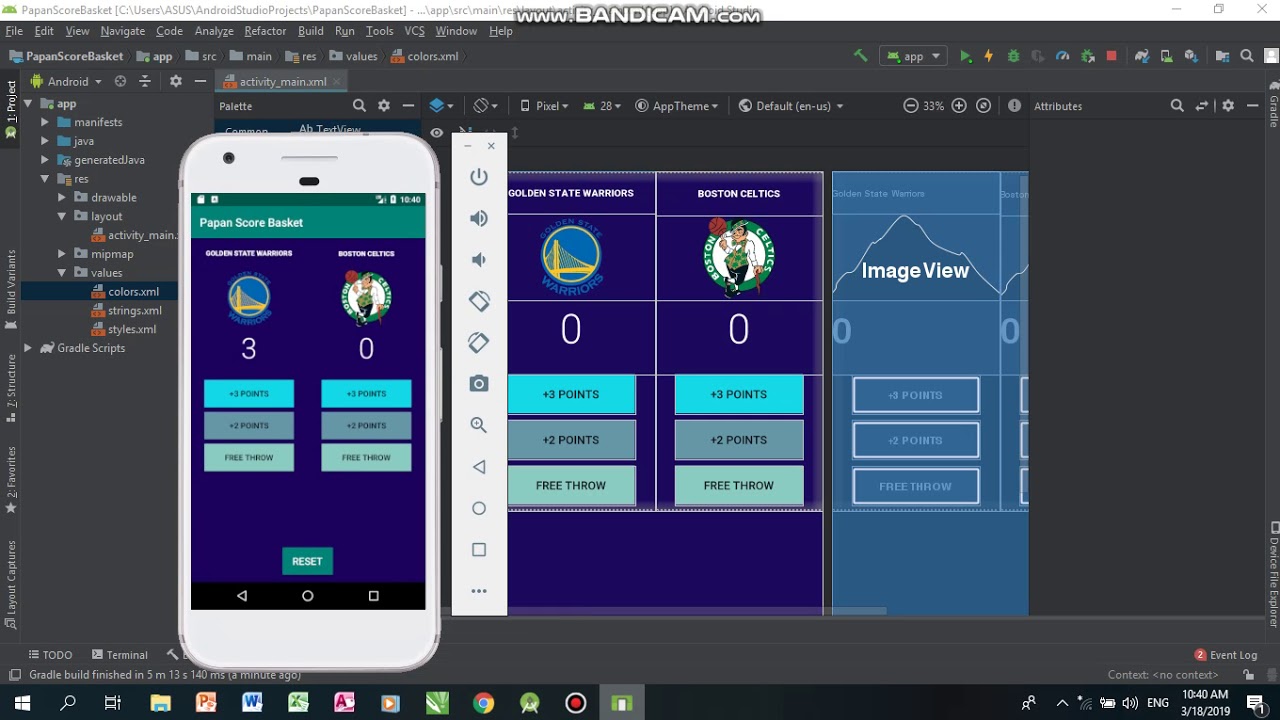
Task: Collapse all in Project panel
Action: click(145, 81)
